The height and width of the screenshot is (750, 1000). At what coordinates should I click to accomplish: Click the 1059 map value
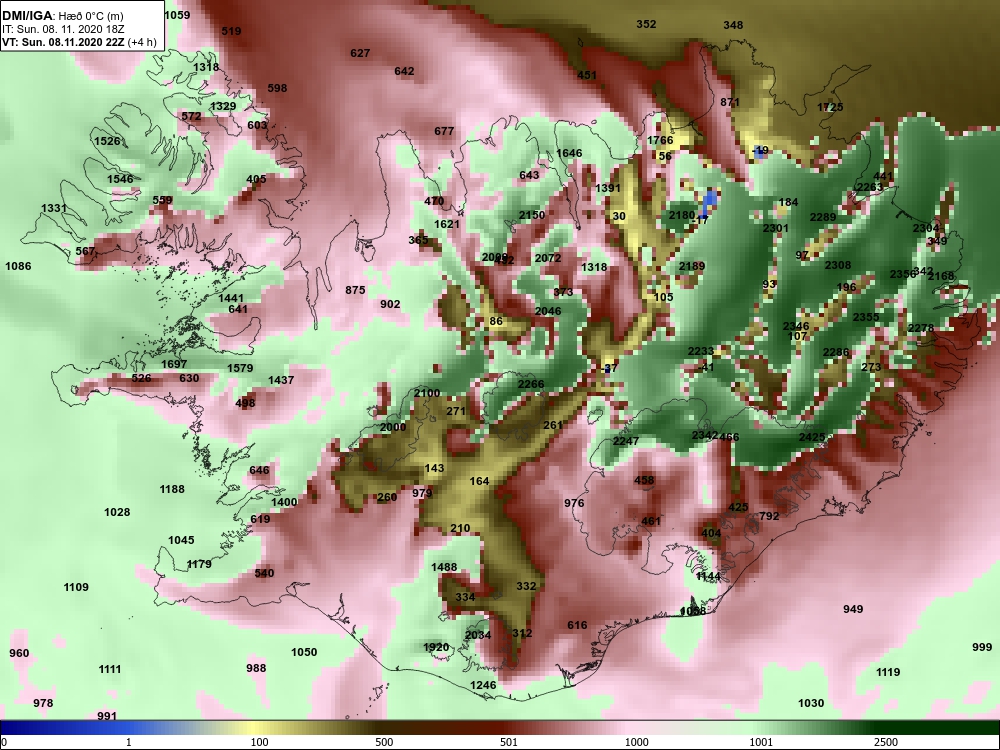pyautogui.click(x=177, y=15)
